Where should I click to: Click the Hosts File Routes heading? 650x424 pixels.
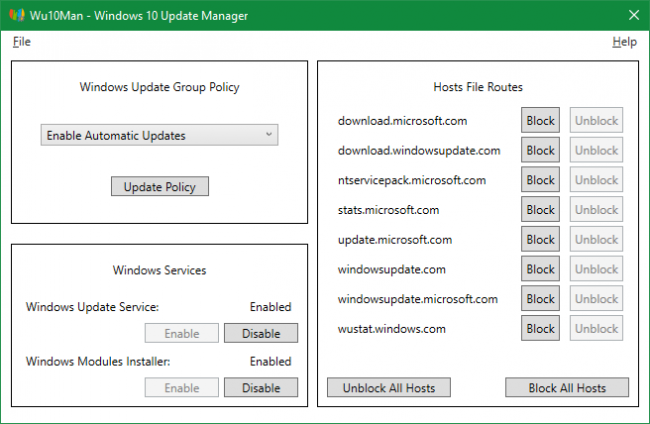pyautogui.click(x=478, y=87)
